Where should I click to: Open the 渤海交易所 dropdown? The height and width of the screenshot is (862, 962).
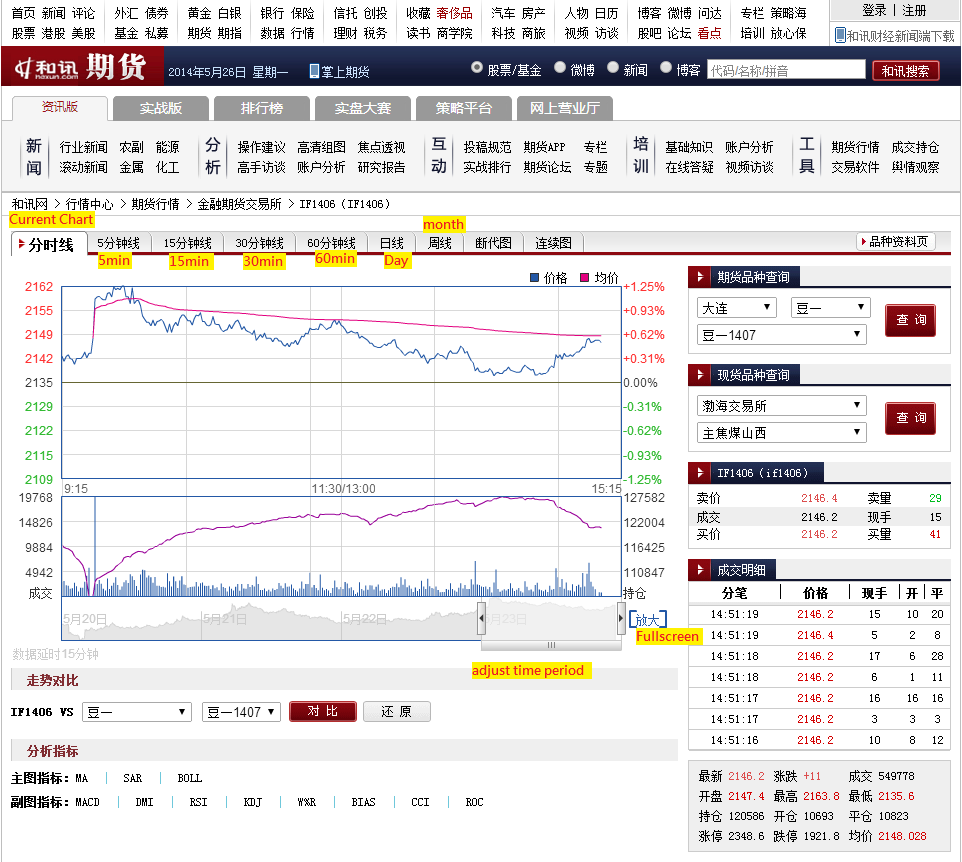(782, 406)
